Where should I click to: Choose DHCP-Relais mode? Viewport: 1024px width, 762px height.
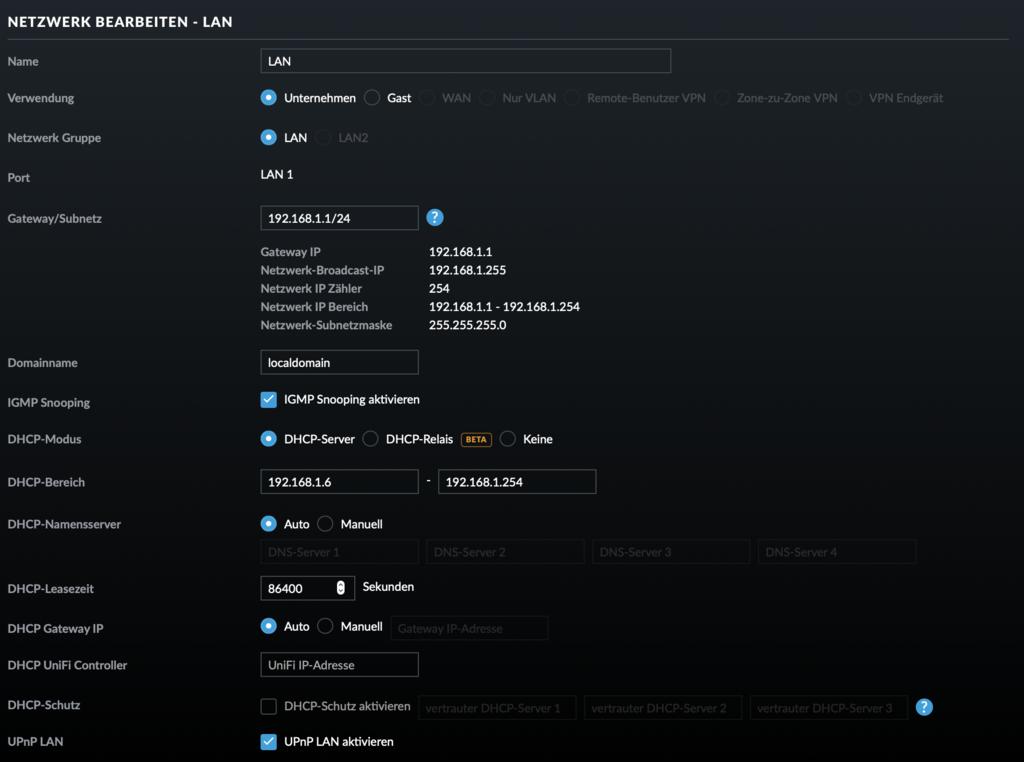pyautogui.click(x=370, y=439)
